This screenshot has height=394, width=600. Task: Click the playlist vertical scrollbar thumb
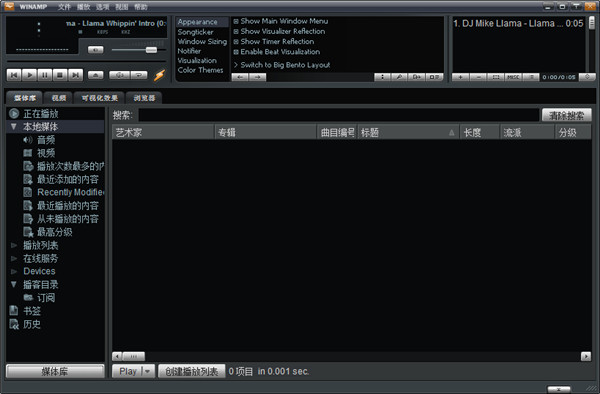[x=592, y=23]
